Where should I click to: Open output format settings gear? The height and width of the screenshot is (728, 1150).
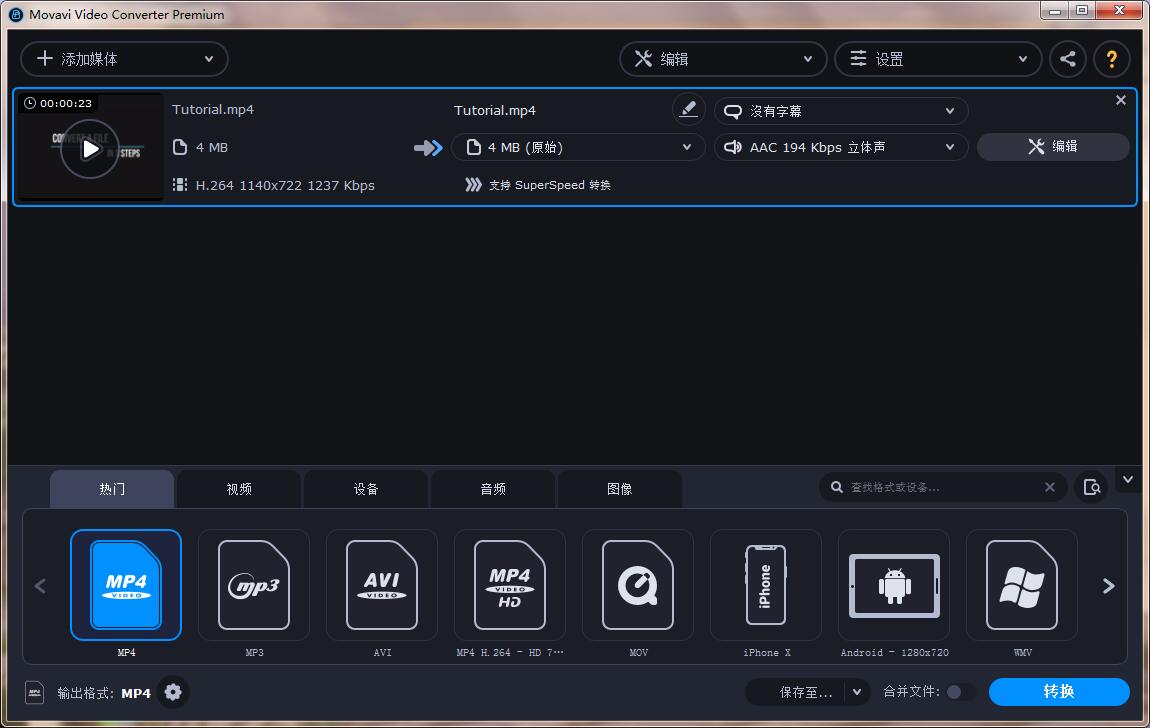coord(173,692)
